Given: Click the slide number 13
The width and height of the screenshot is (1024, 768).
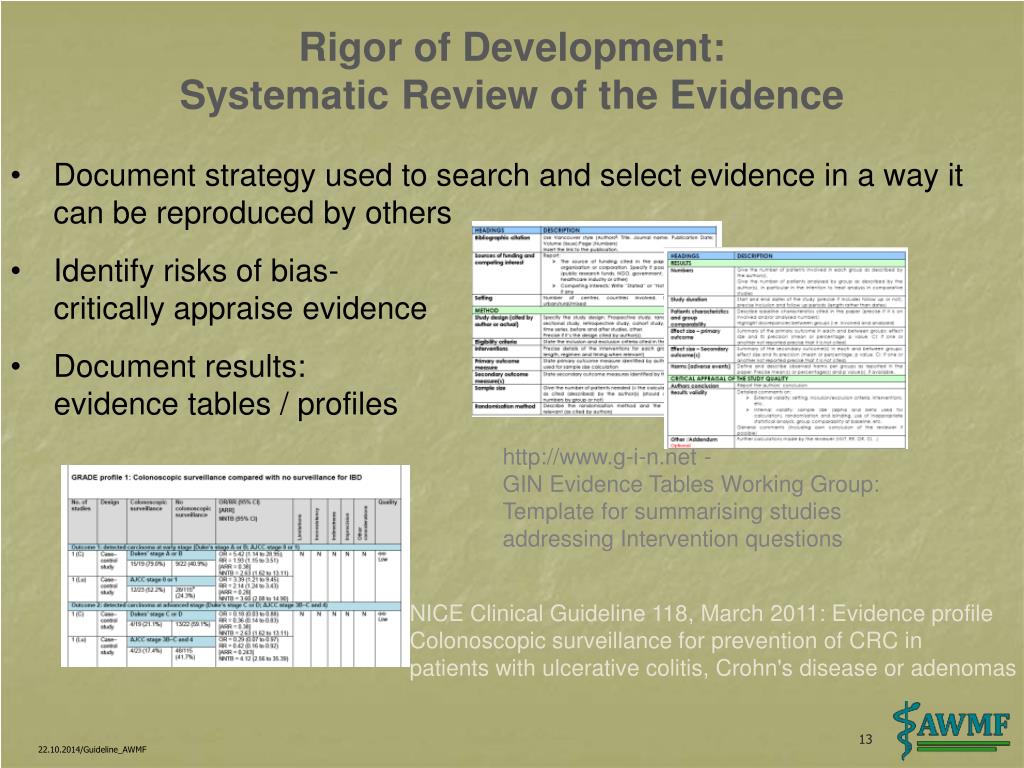Looking at the screenshot, I should [x=865, y=739].
